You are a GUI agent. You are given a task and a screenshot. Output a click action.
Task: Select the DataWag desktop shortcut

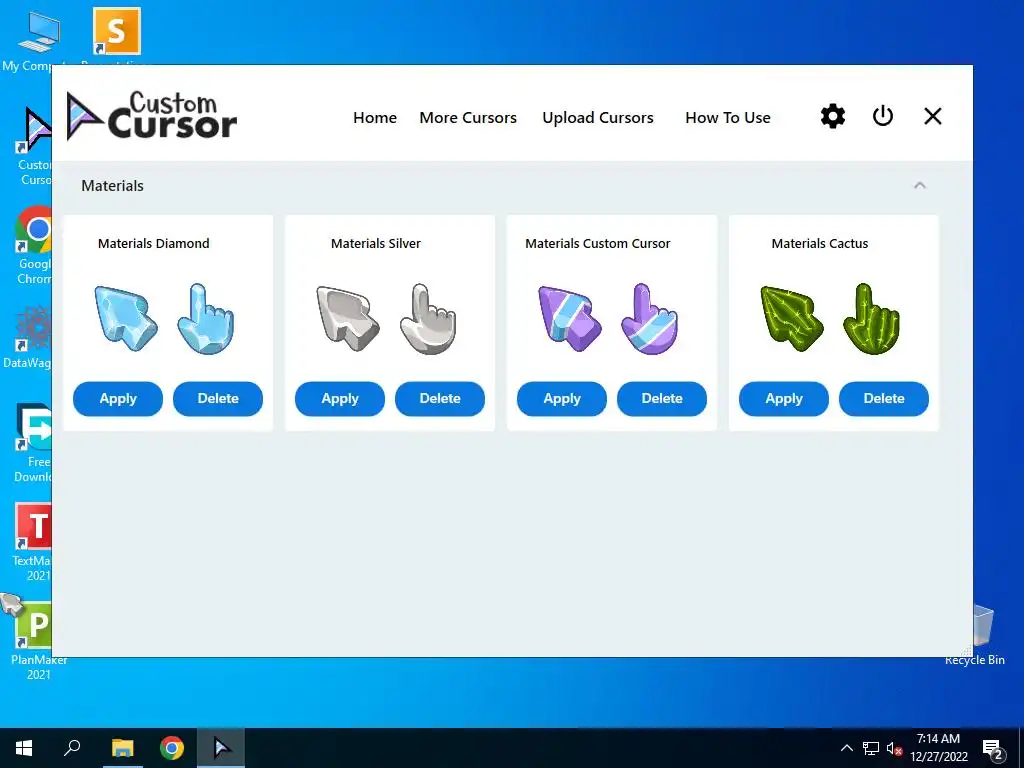(27, 337)
